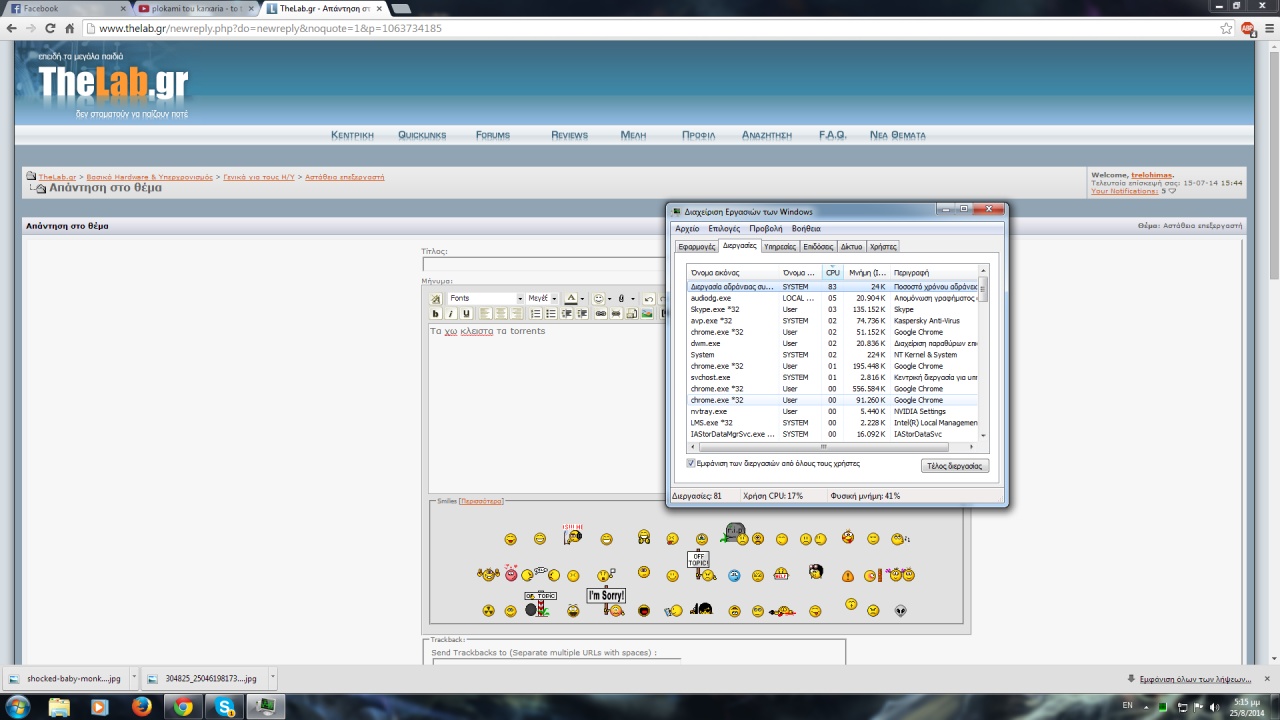Toggle bold formatting in message editor
Screen dimensions: 1280x720
click(435, 313)
